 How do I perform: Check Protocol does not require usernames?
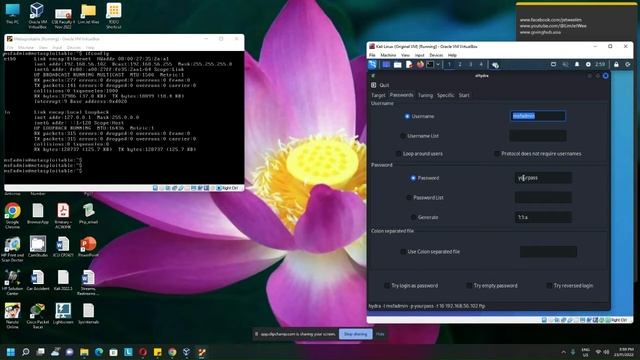(496, 154)
